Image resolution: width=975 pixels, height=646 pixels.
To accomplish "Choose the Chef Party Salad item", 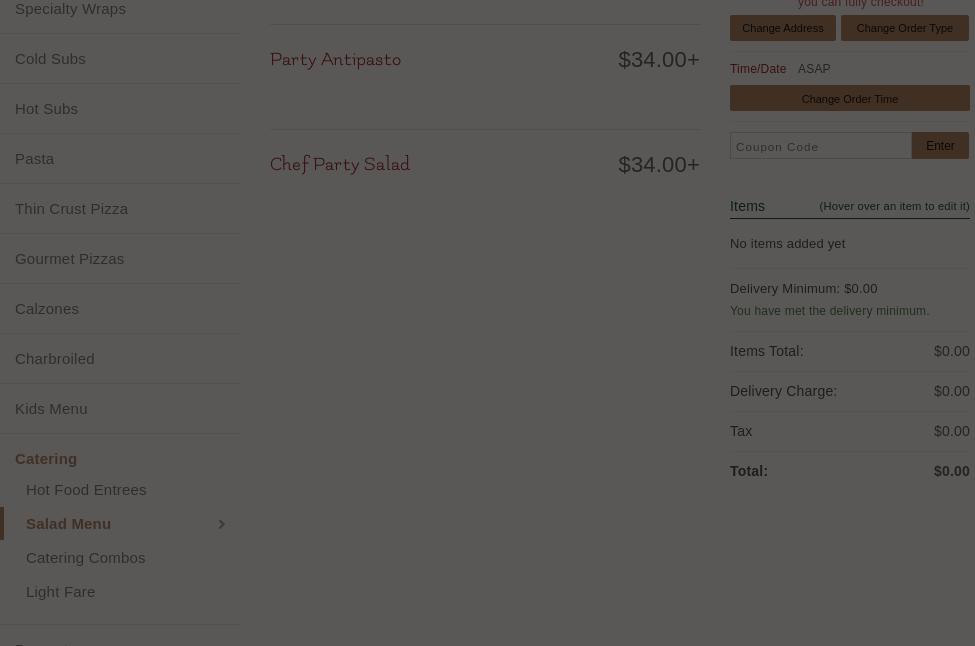I will [x=340, y=165].
